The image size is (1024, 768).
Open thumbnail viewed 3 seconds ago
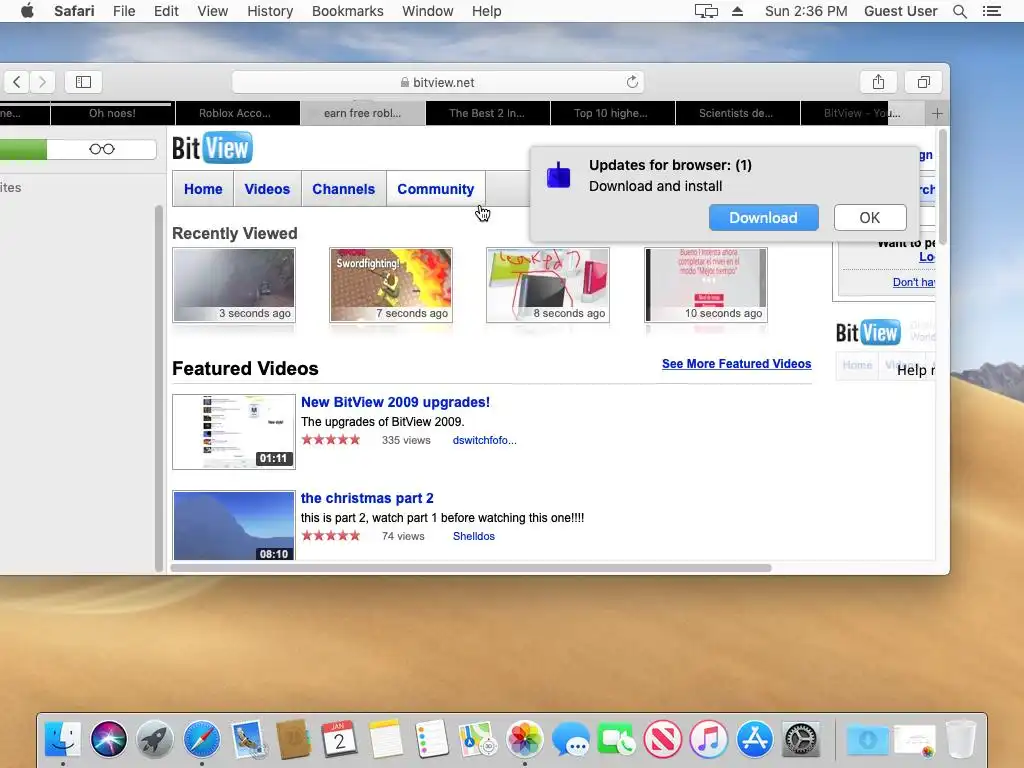234,285
